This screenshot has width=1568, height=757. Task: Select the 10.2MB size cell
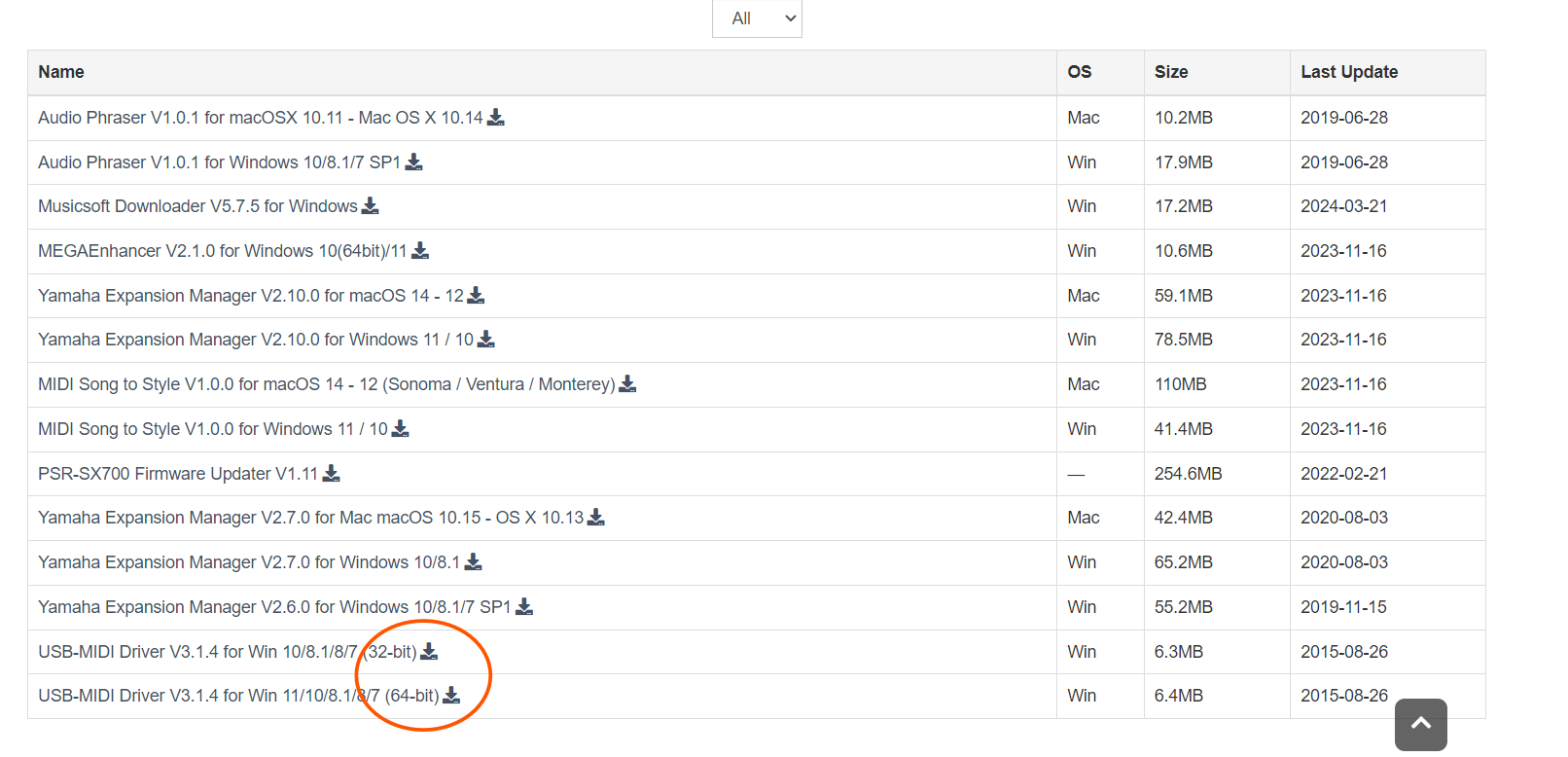[1217, 118]
